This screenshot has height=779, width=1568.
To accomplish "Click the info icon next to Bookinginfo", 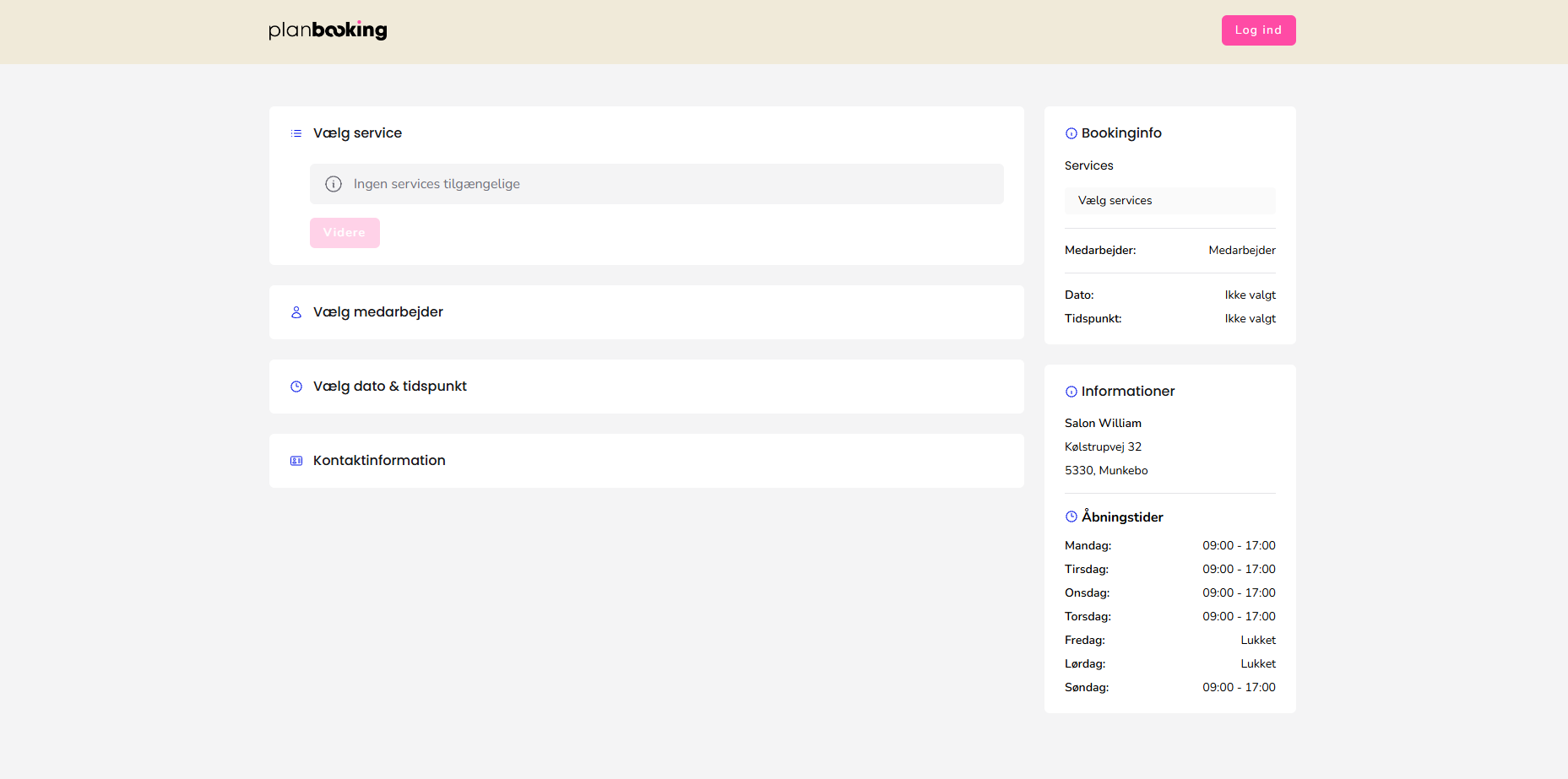I will coord(1072,133).
